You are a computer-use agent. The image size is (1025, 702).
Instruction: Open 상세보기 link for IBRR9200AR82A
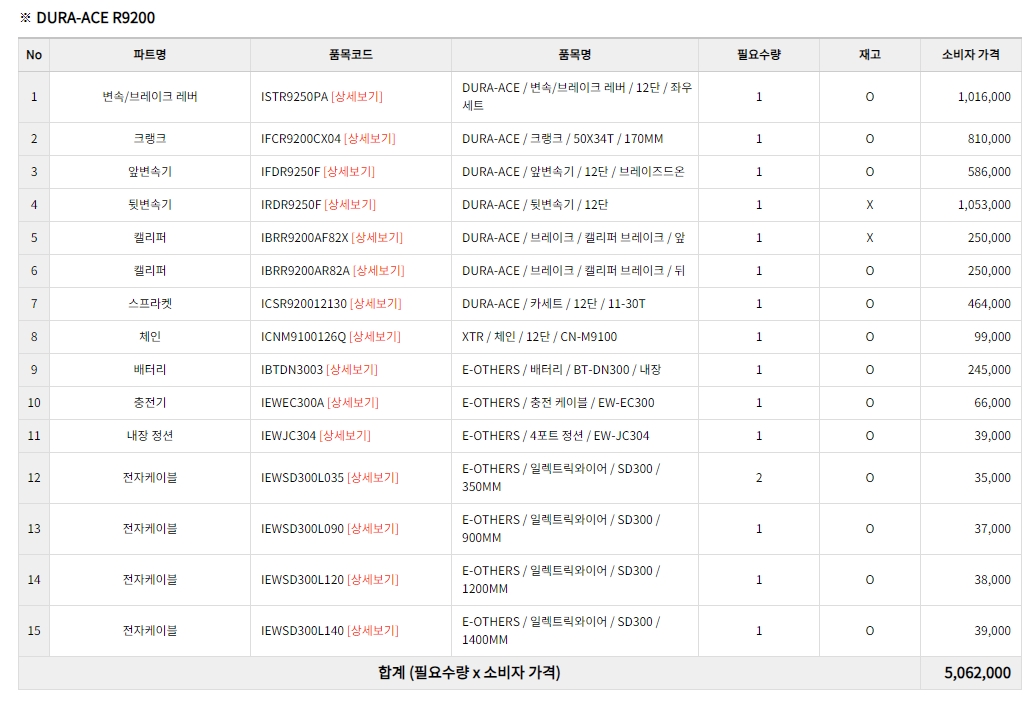[x=379, y=271]
